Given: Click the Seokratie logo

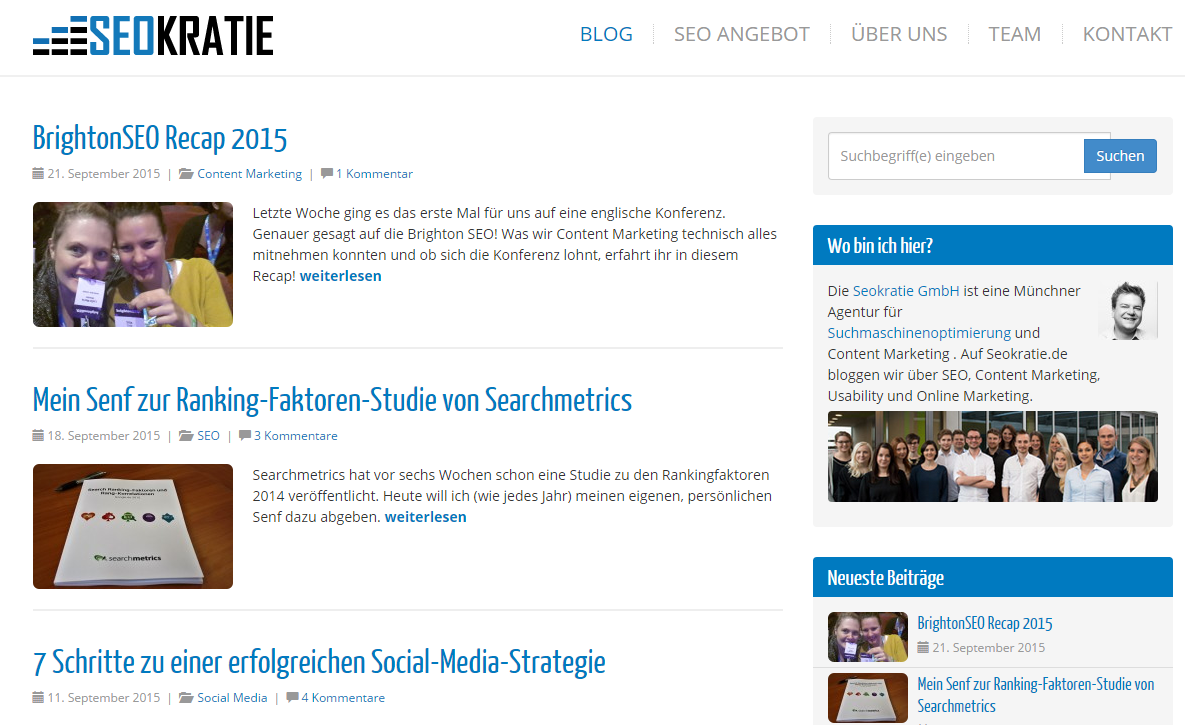Looking at the screenshot, I should (x=152, y=34).
